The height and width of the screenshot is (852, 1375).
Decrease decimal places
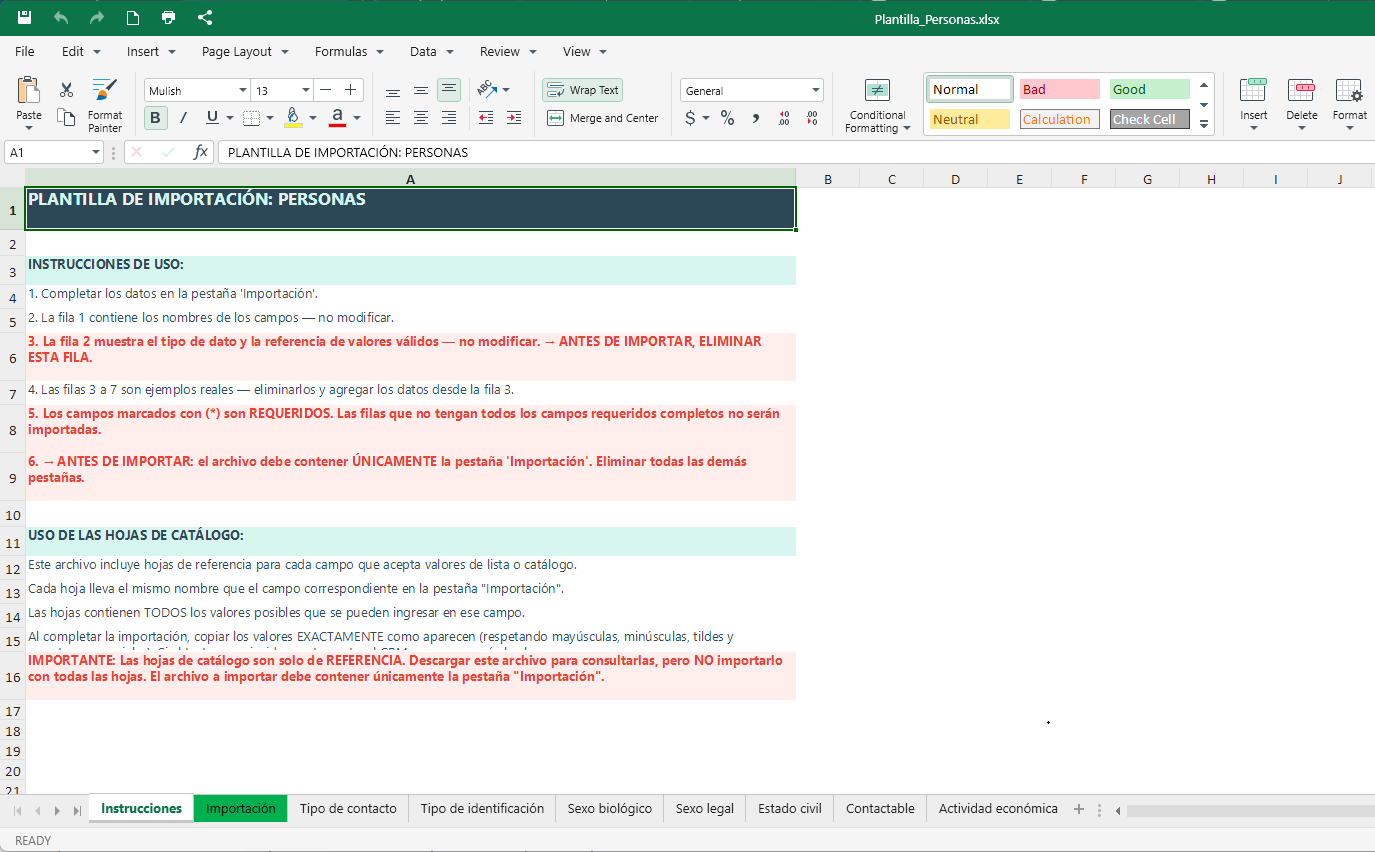coord(812,118)
